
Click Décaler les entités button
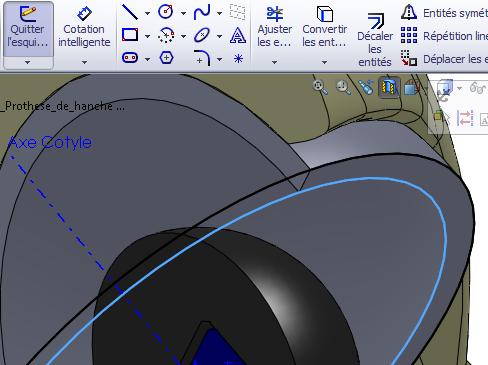pos(375,39)
